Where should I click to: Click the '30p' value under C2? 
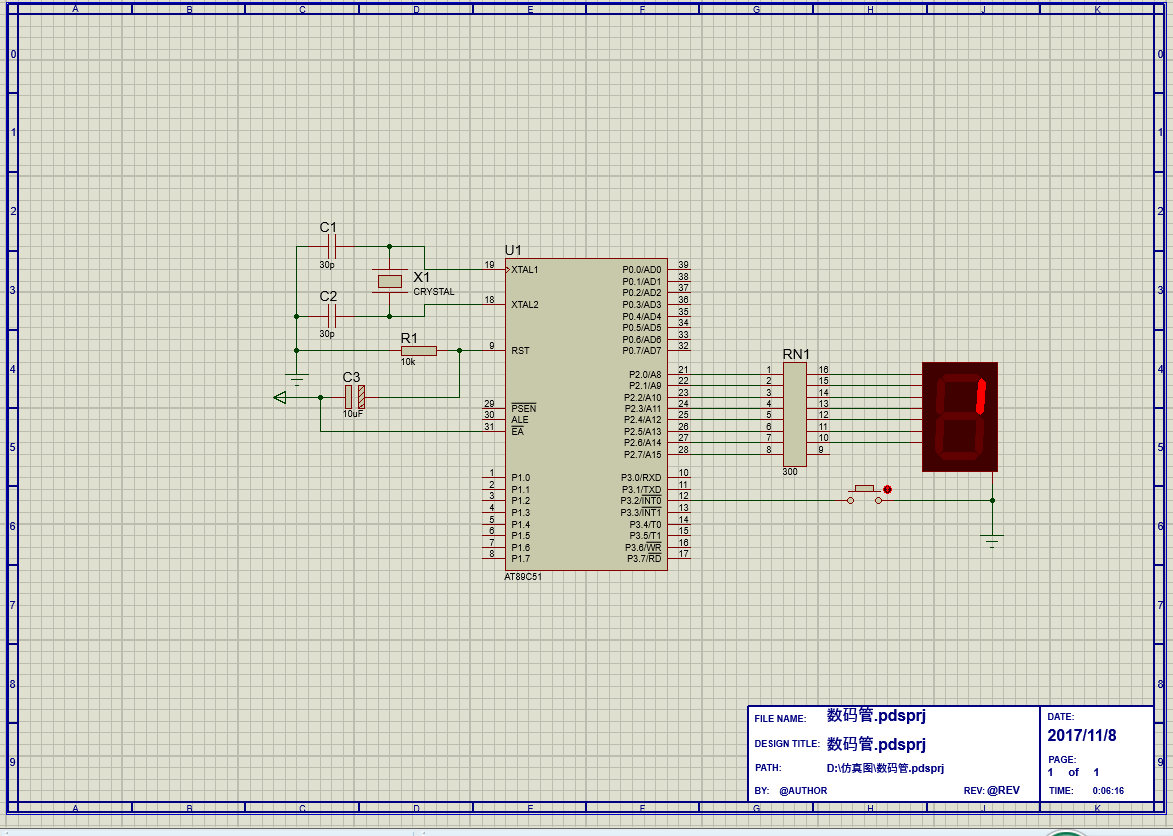[x=327, y=334]
